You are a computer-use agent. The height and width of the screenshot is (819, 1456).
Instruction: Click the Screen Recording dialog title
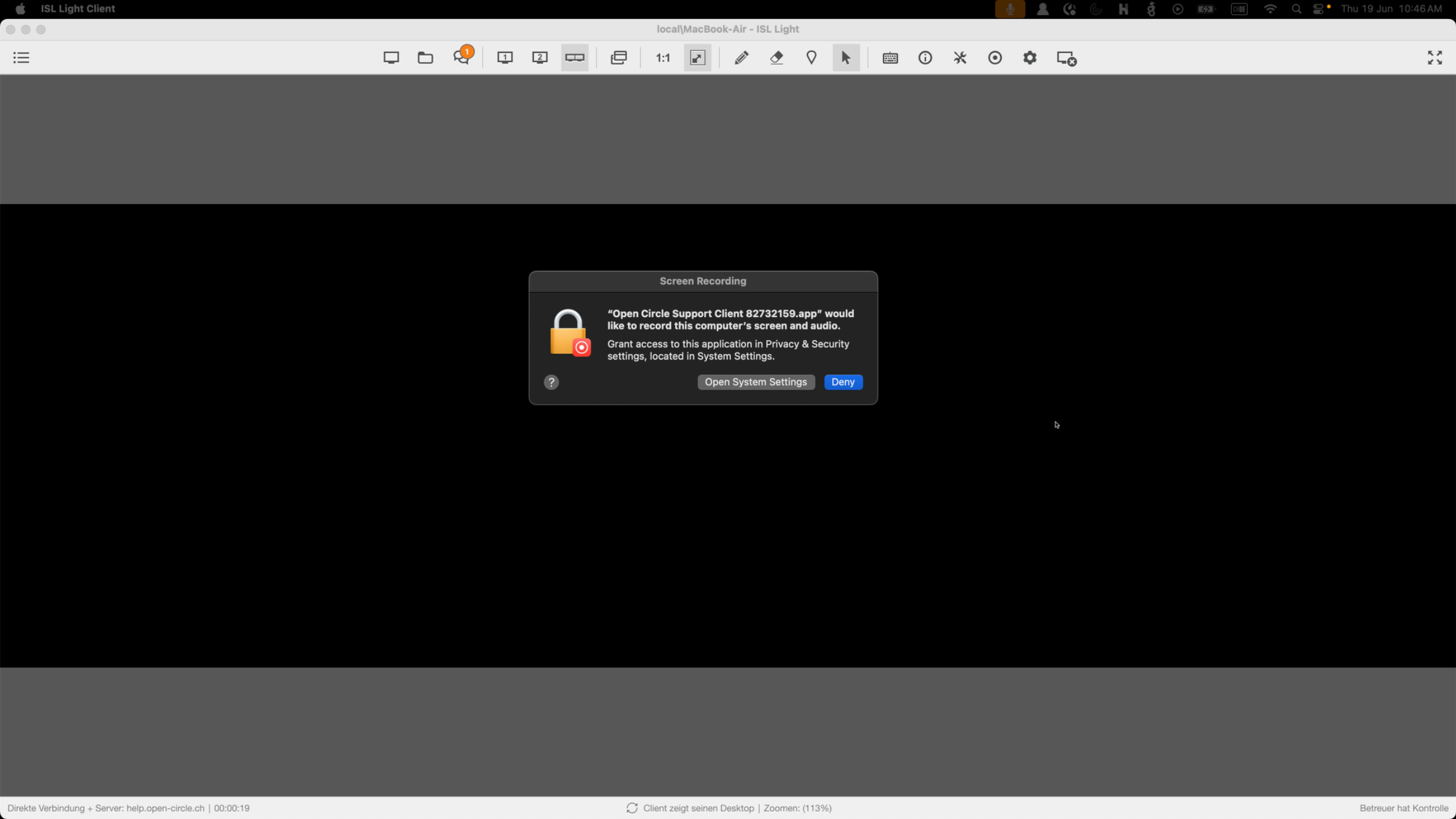703,281
